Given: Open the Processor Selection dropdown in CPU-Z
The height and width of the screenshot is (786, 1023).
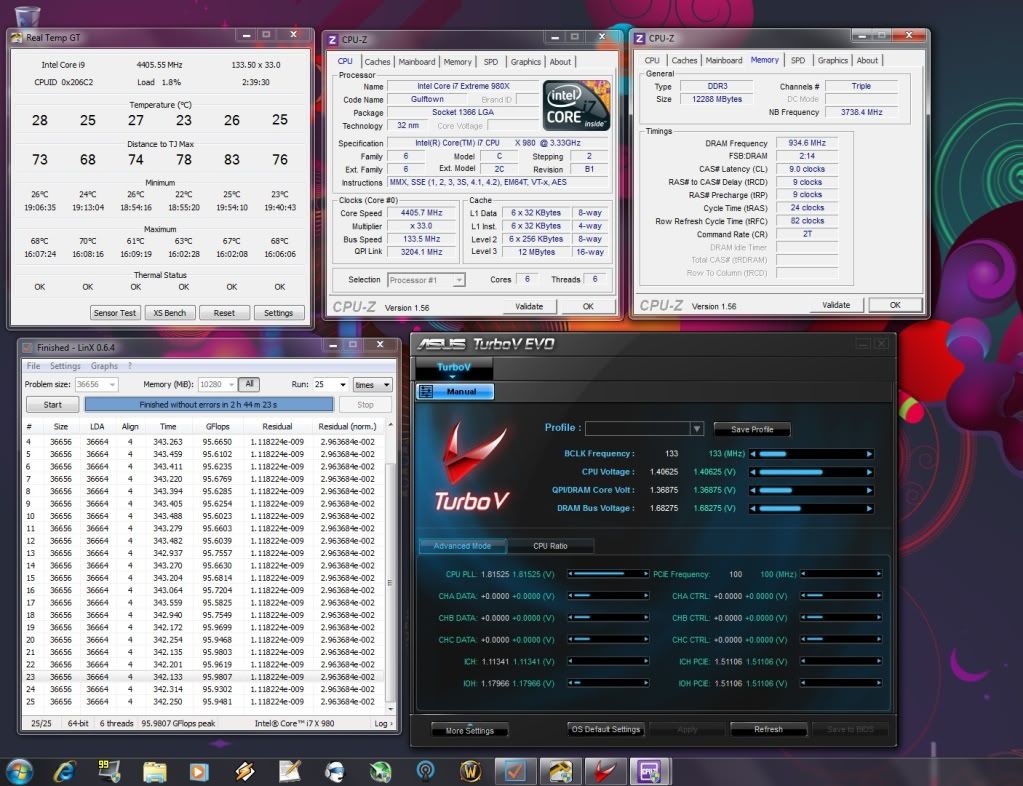Looking at the screenshot, I should click(x=459, y=280).
